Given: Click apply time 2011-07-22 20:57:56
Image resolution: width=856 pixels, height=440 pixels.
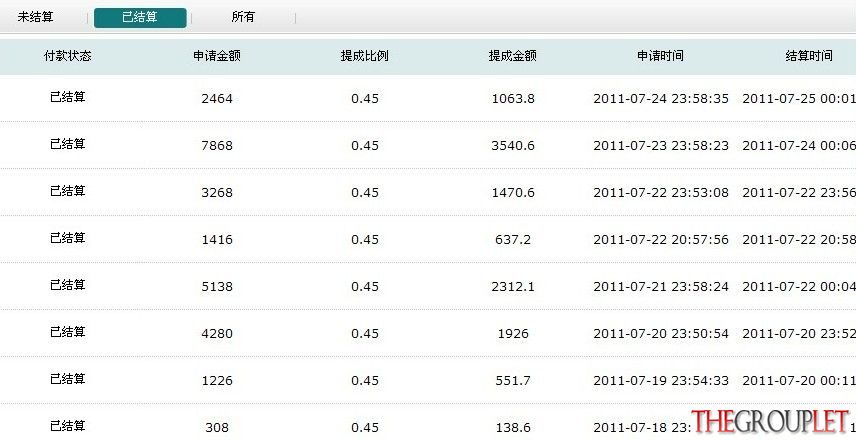Looking at the screenshot, I should point(661,240).
